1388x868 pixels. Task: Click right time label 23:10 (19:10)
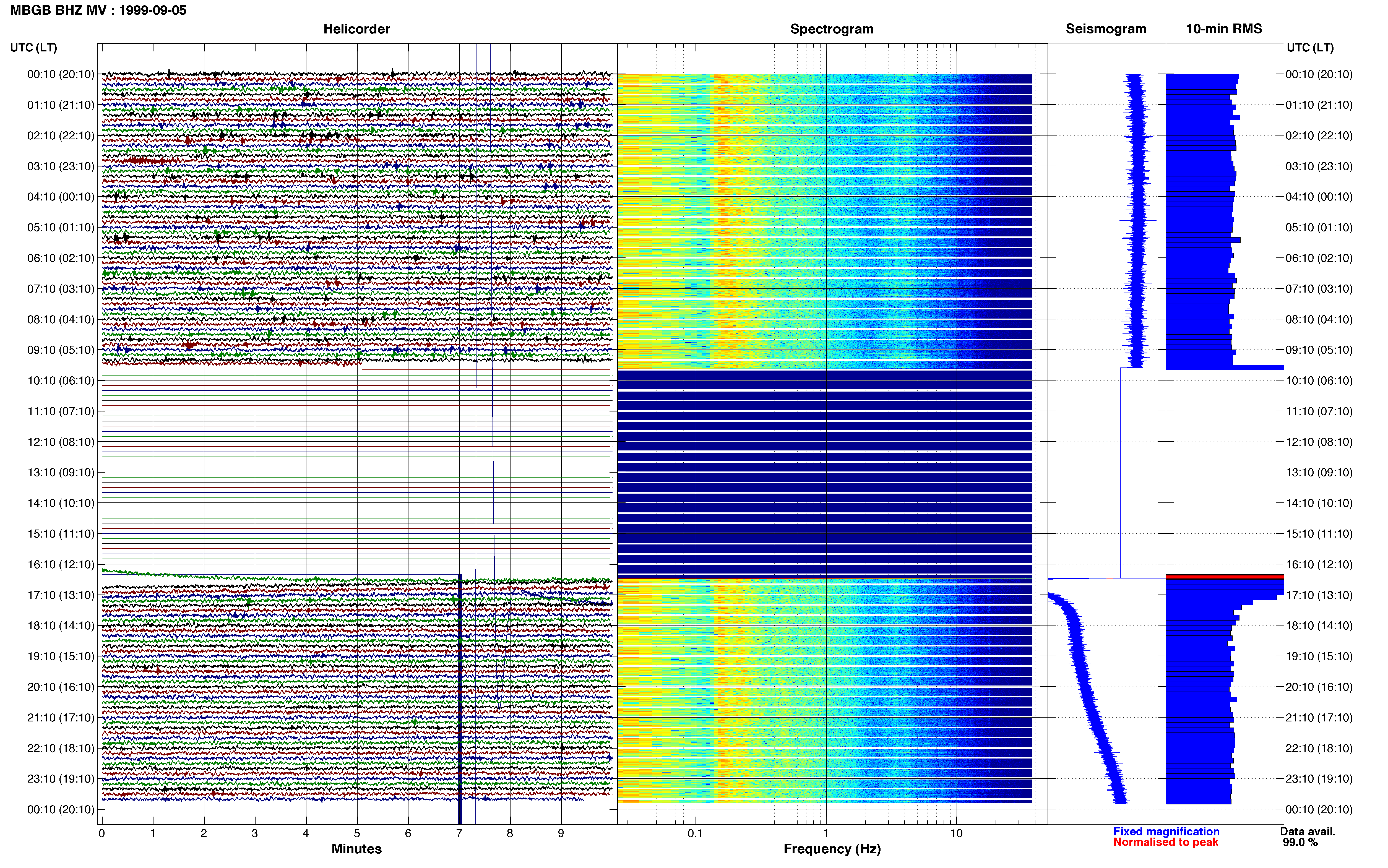pos(1319,779)
